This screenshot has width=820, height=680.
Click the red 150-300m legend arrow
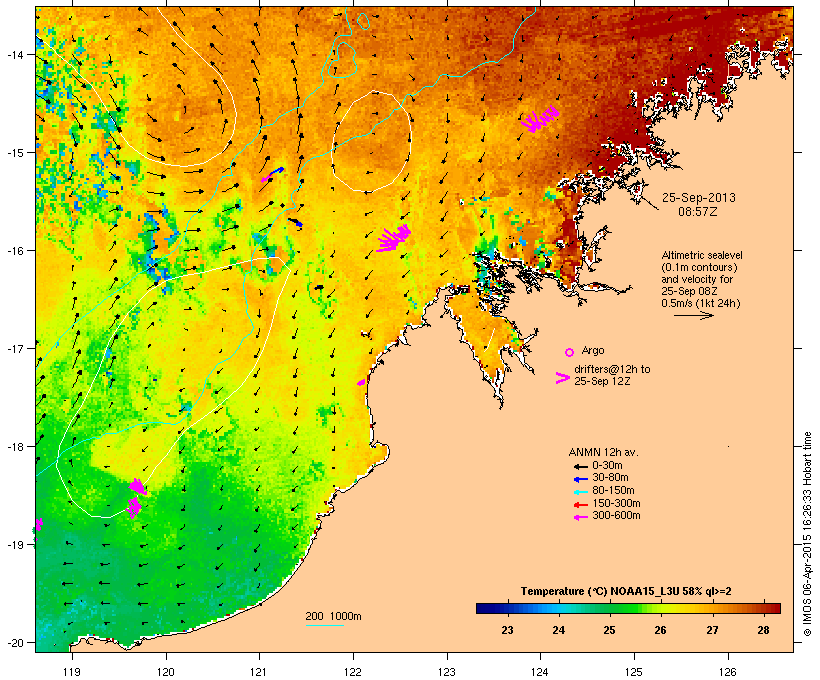580,505
